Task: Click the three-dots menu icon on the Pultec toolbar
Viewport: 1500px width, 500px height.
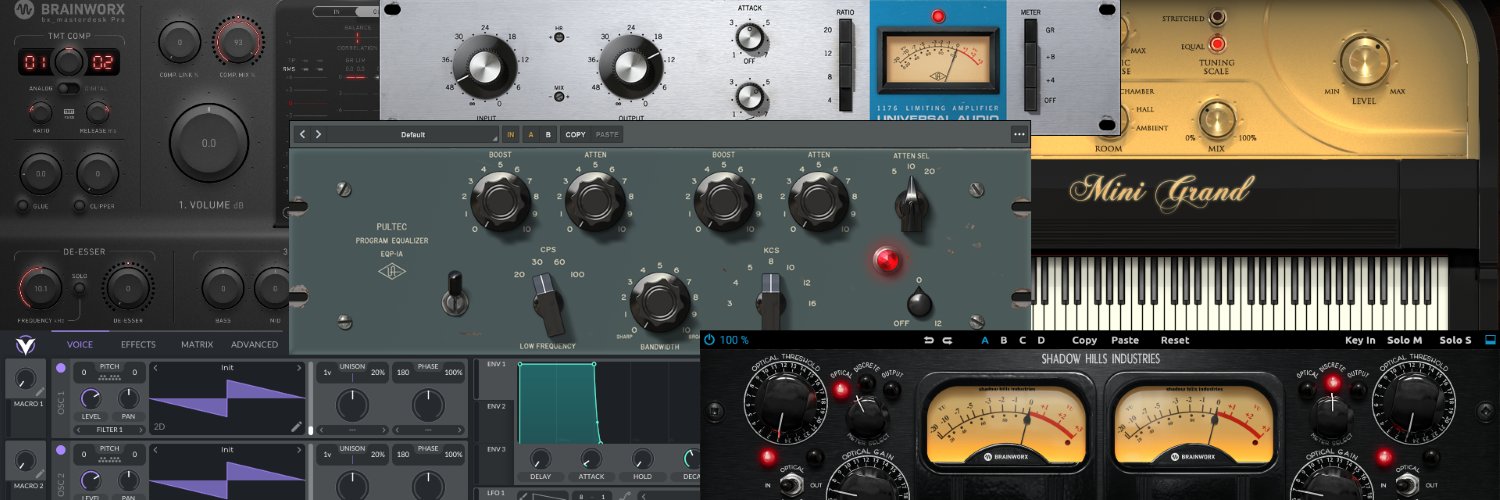Action: coord(1019,134)
